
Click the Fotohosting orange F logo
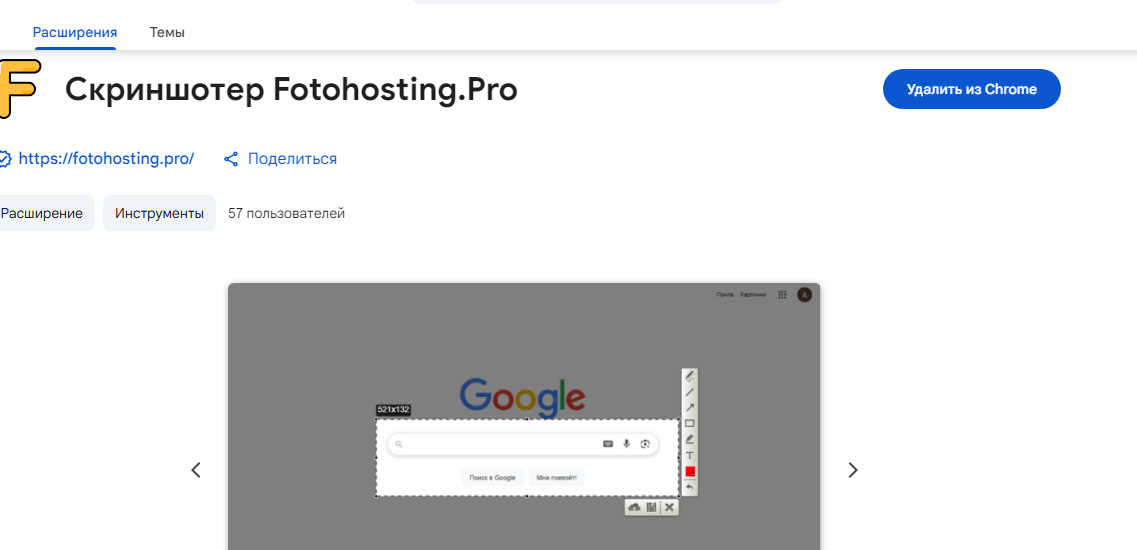pos(19,89)
